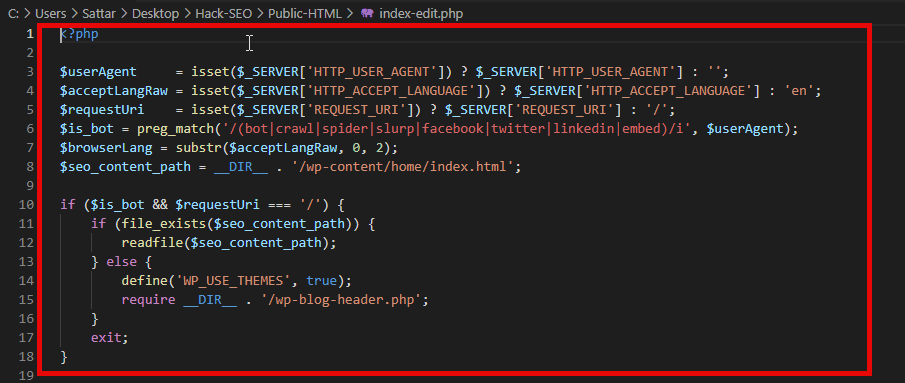The height and width of the screenshot is (383, 905).
Task: Click the '$browserLang' variable on line 7
Action: pyautogui.click(x=106, y=148)
